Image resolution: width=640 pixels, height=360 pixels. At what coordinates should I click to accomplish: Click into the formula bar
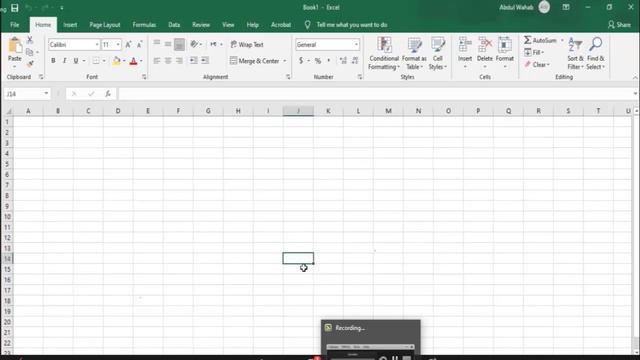376,94
